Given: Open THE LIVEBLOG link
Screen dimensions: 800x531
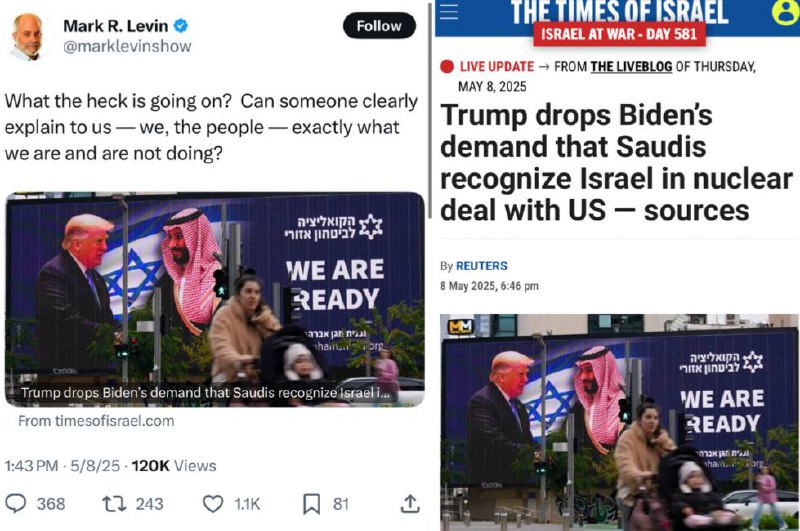Looking at the screenshot, I should coord(631,66).
